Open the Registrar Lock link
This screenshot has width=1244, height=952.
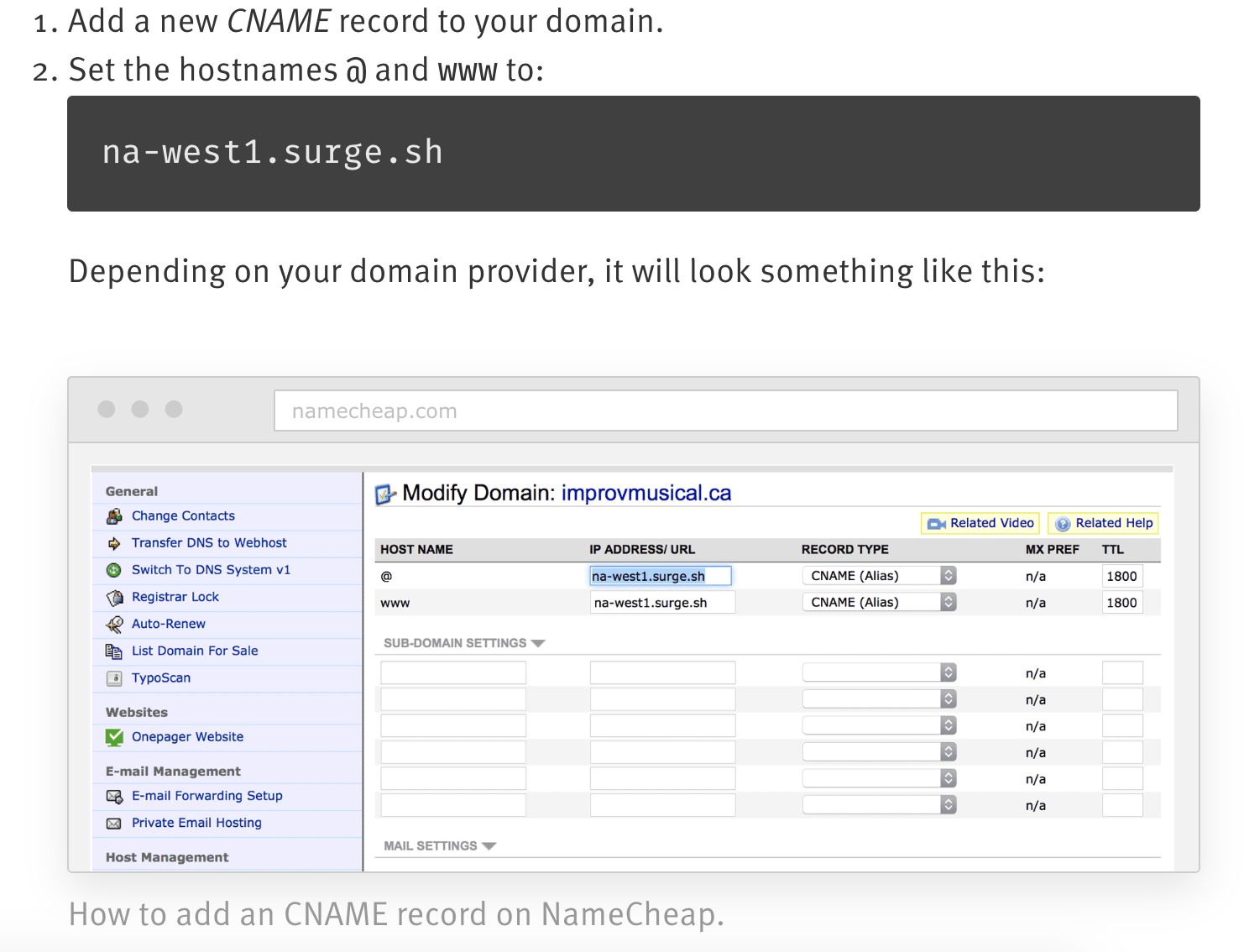(175, 597)
